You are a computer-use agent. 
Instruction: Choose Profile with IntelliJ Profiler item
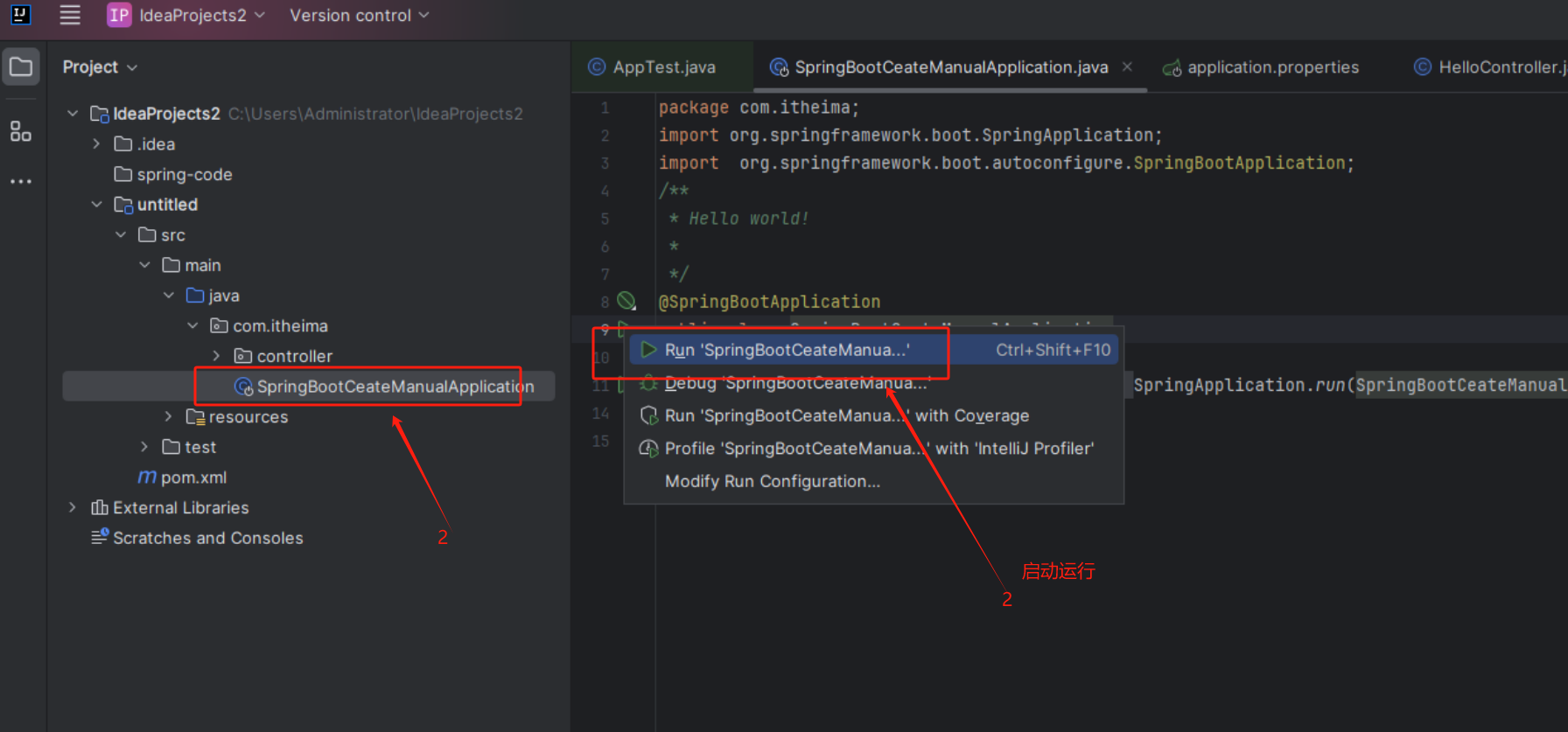(873, 449)
